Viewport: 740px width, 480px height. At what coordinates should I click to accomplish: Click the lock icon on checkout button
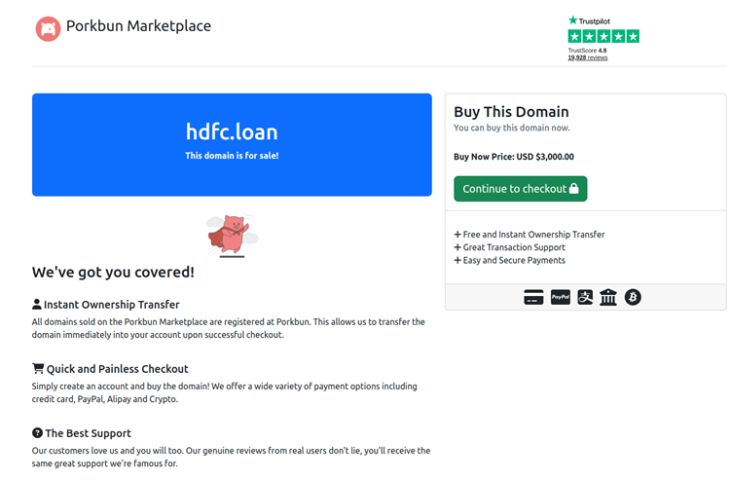pos(574,188)
